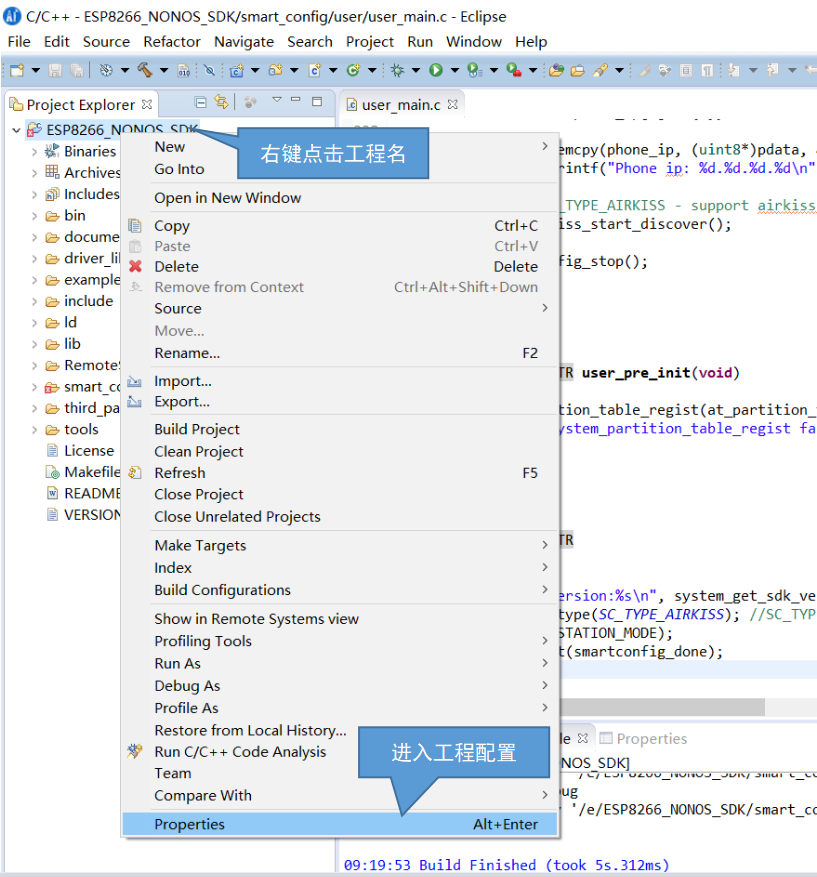Image resolution: width=817 pixels, height=877 pixels.
Task: Click the Build configuration gear toolbar icon
Action: click(106, 70)
